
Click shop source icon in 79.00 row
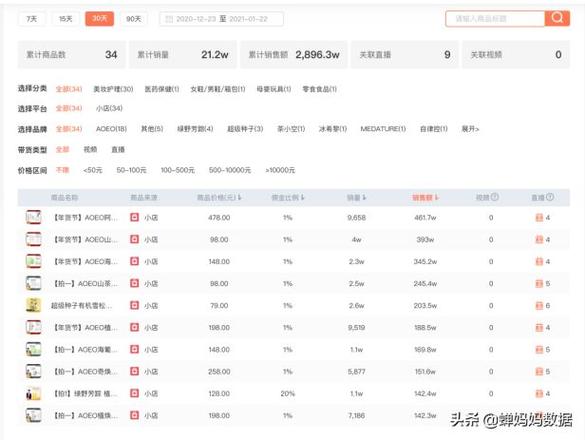click(x=134, y=305)
